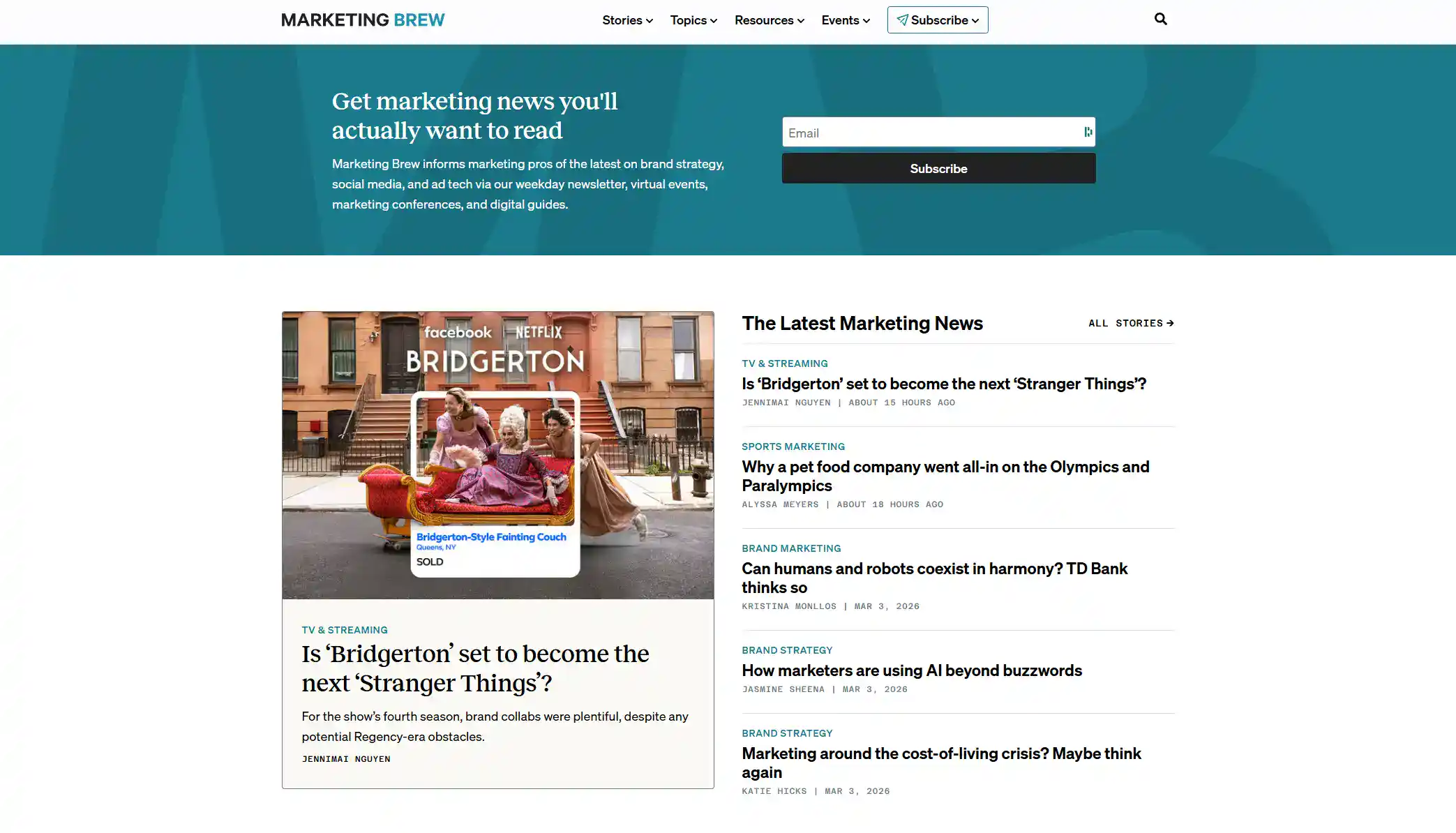Click the black Subscribe button
Image resolution: width=1456 pixels, height=833 pixels.
938,169
